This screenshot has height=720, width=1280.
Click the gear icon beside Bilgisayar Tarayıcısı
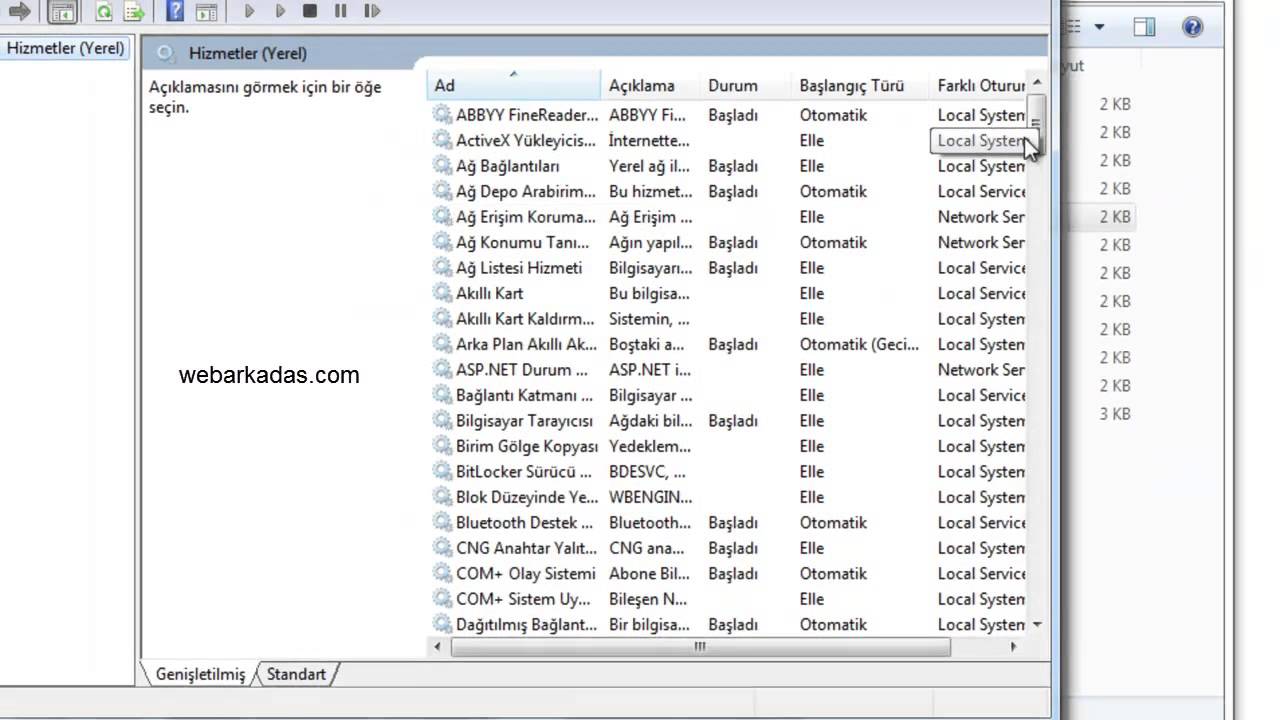point(441,421)
